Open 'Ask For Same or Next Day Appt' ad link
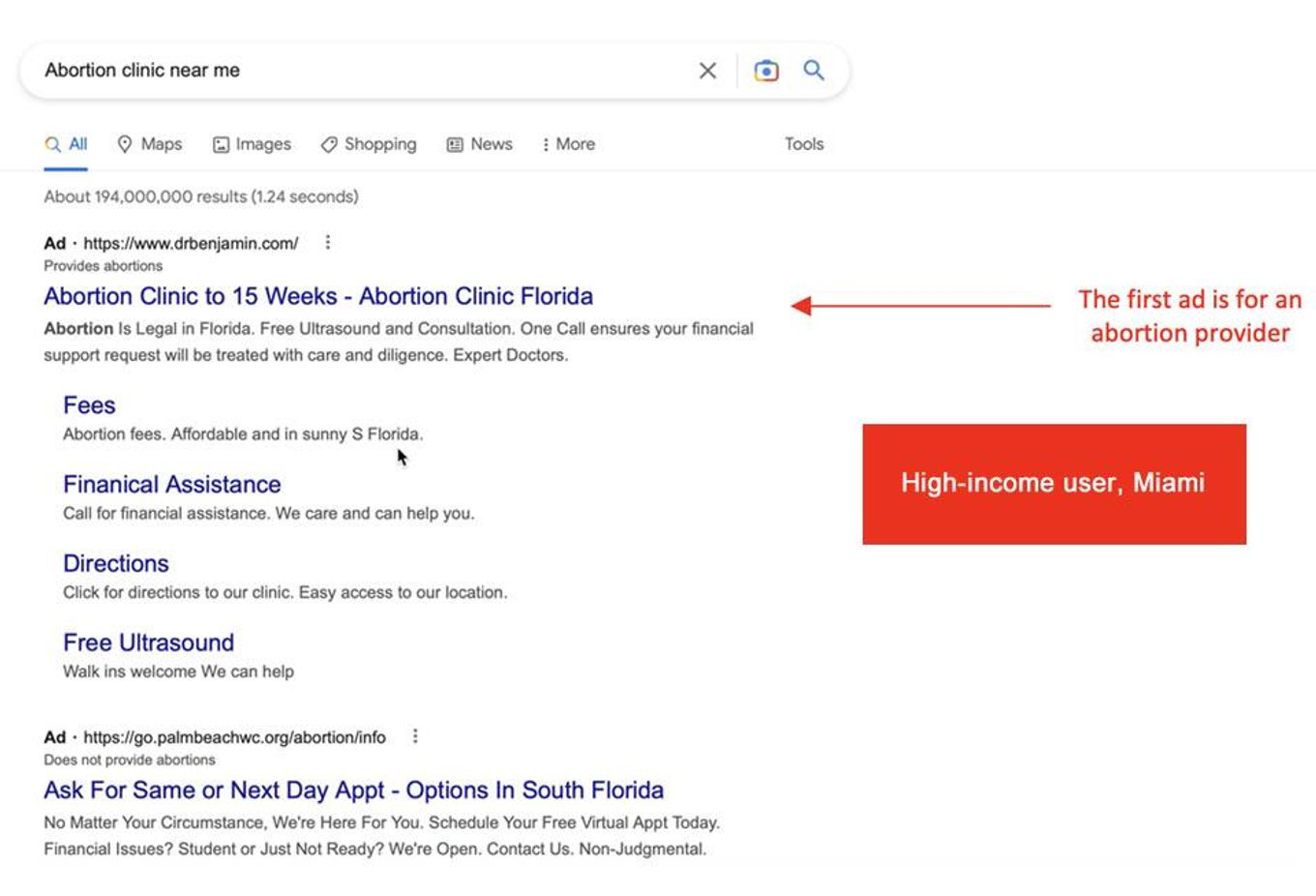This screenshot has height=896, width=1316. (x=354, y=791)
